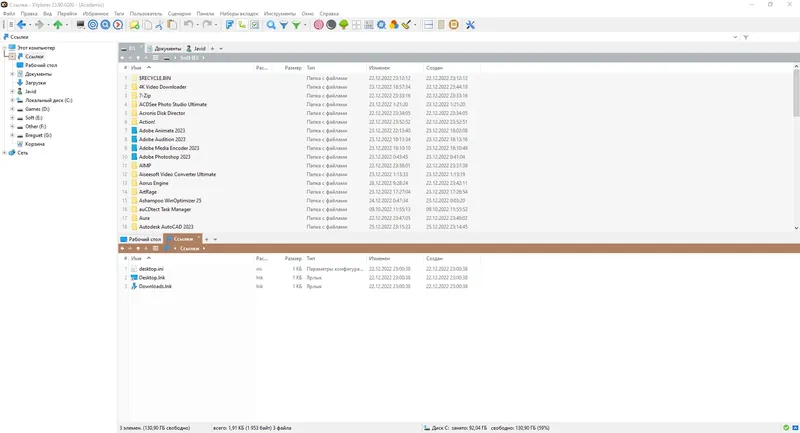The image size is (800, 433).
Task: Open the Избранное menu
Action: 95,14
